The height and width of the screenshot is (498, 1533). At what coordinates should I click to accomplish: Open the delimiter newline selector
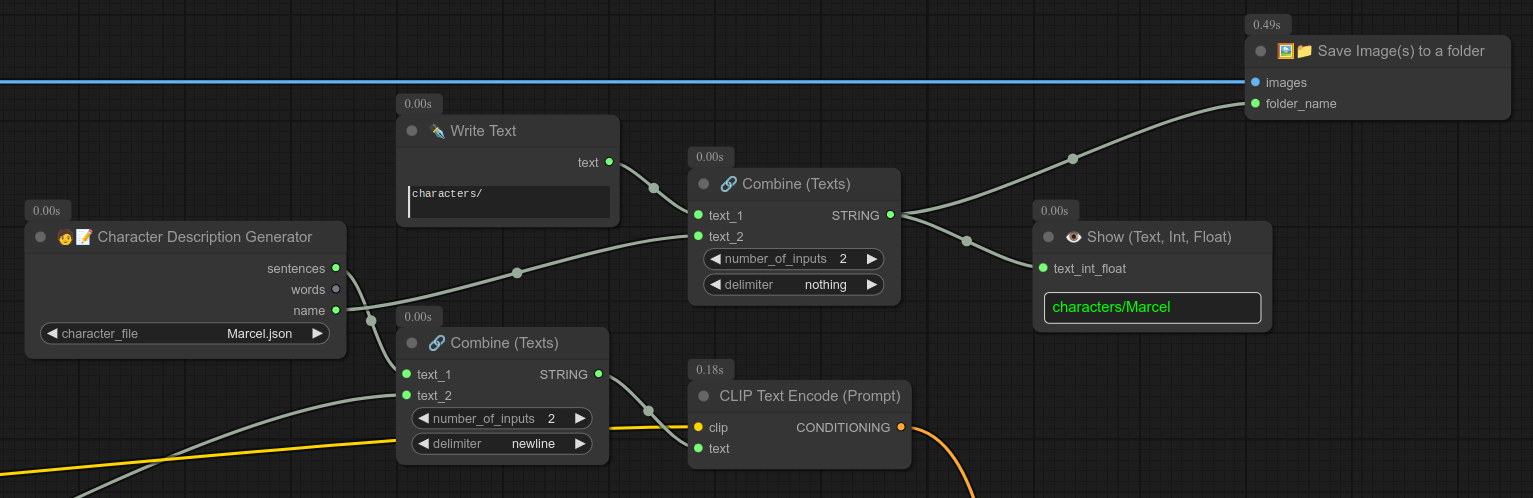point(501,443)
